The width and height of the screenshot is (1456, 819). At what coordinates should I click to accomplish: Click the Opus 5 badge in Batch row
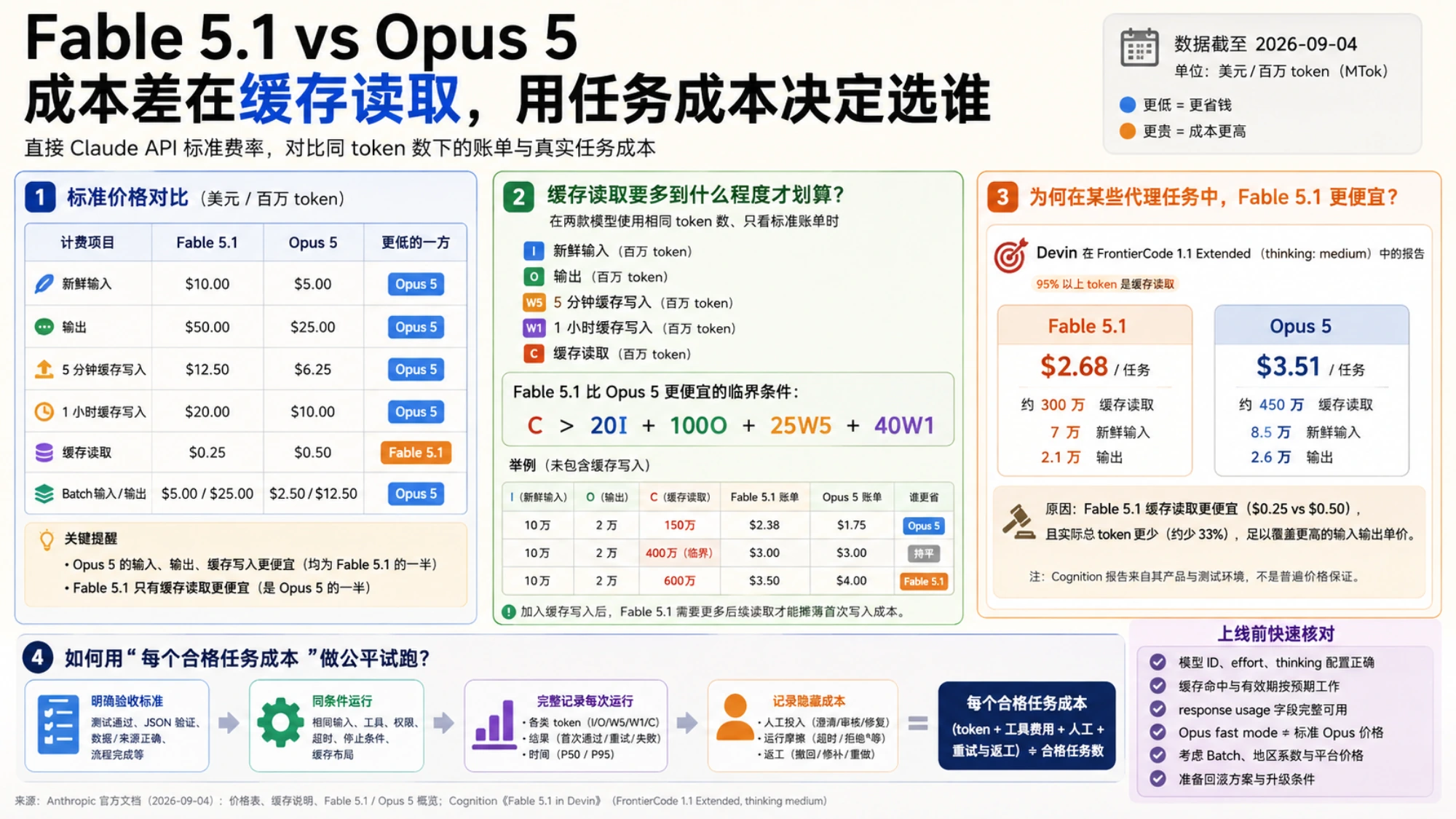tap(416, 494)
